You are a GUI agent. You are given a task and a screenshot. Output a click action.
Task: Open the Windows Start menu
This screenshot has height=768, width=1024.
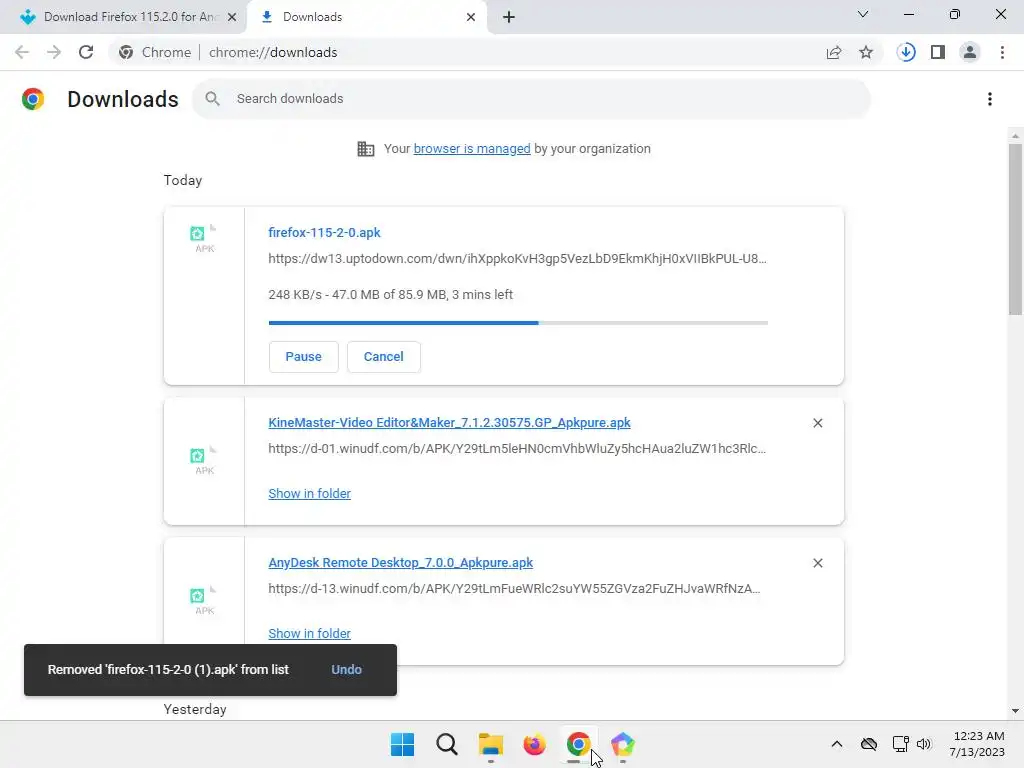coord(402,744)
